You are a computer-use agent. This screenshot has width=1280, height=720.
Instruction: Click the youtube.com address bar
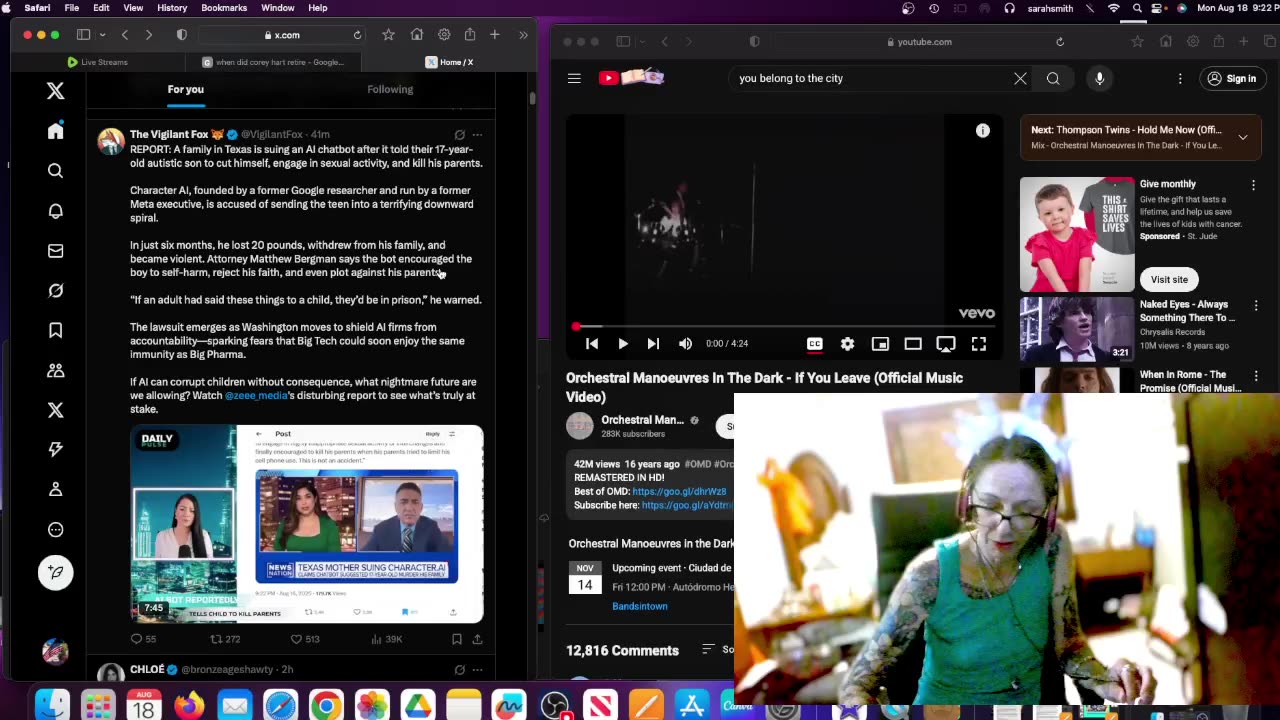click(918, 42)
